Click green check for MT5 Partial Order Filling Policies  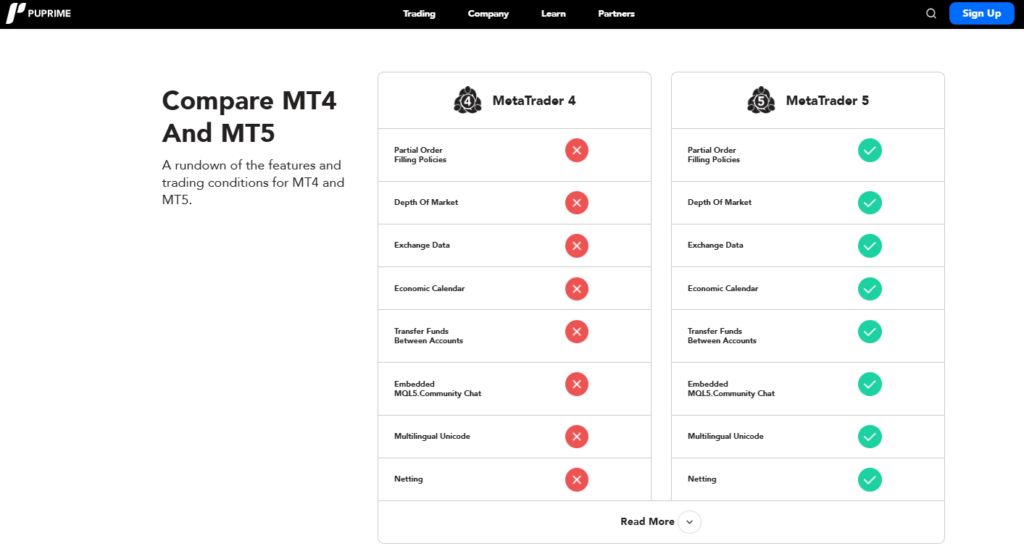click(x=870, y=151)
